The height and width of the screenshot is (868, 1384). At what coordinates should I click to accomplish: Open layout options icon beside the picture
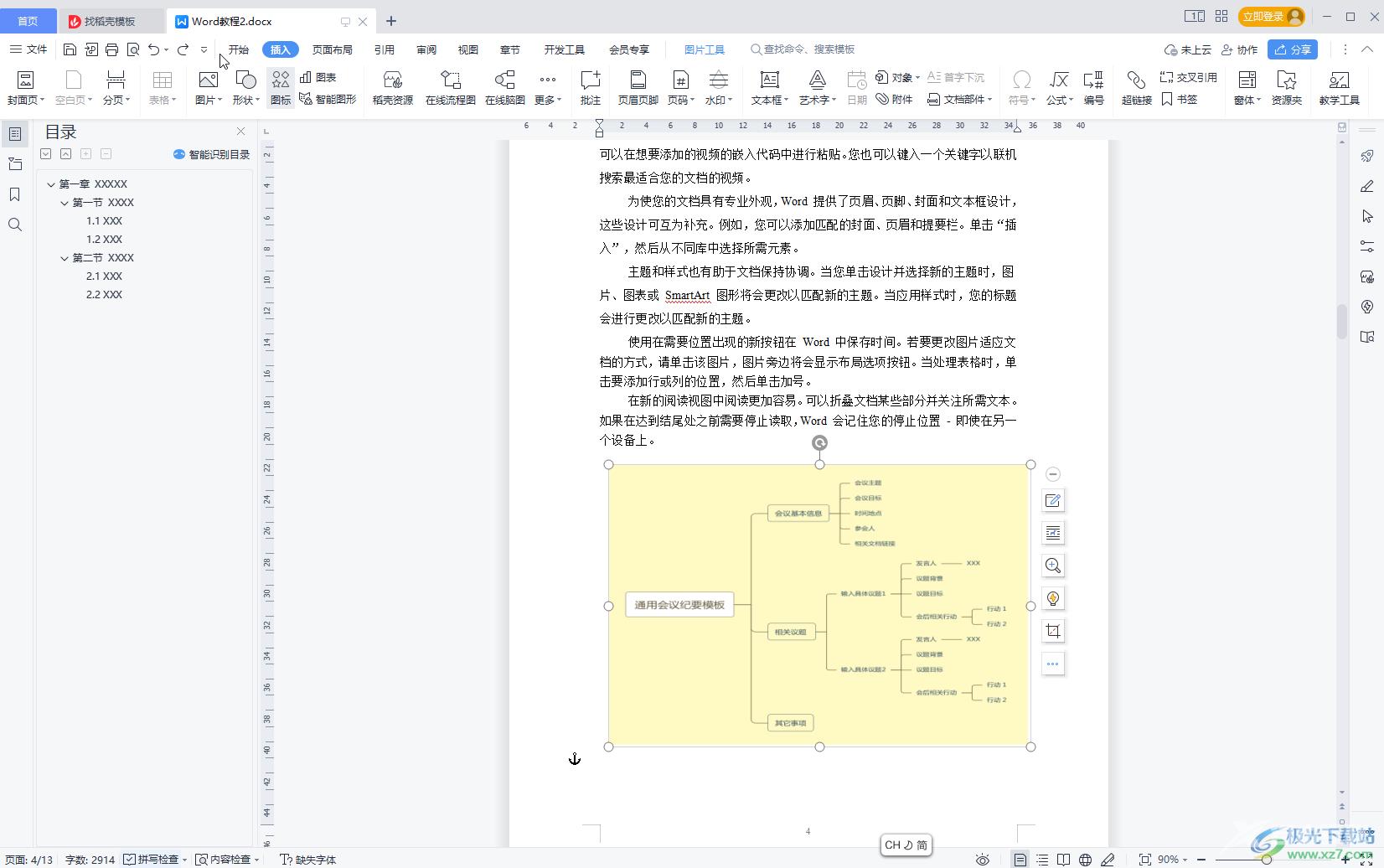point(1053,533)
